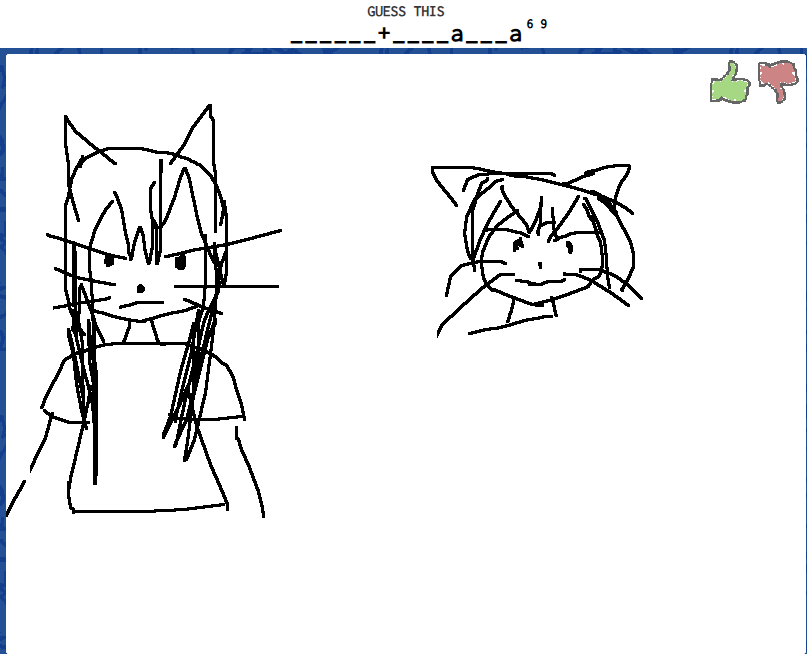Click the small cat's left eye
The image size is (807, 654).
pos(518,244)
